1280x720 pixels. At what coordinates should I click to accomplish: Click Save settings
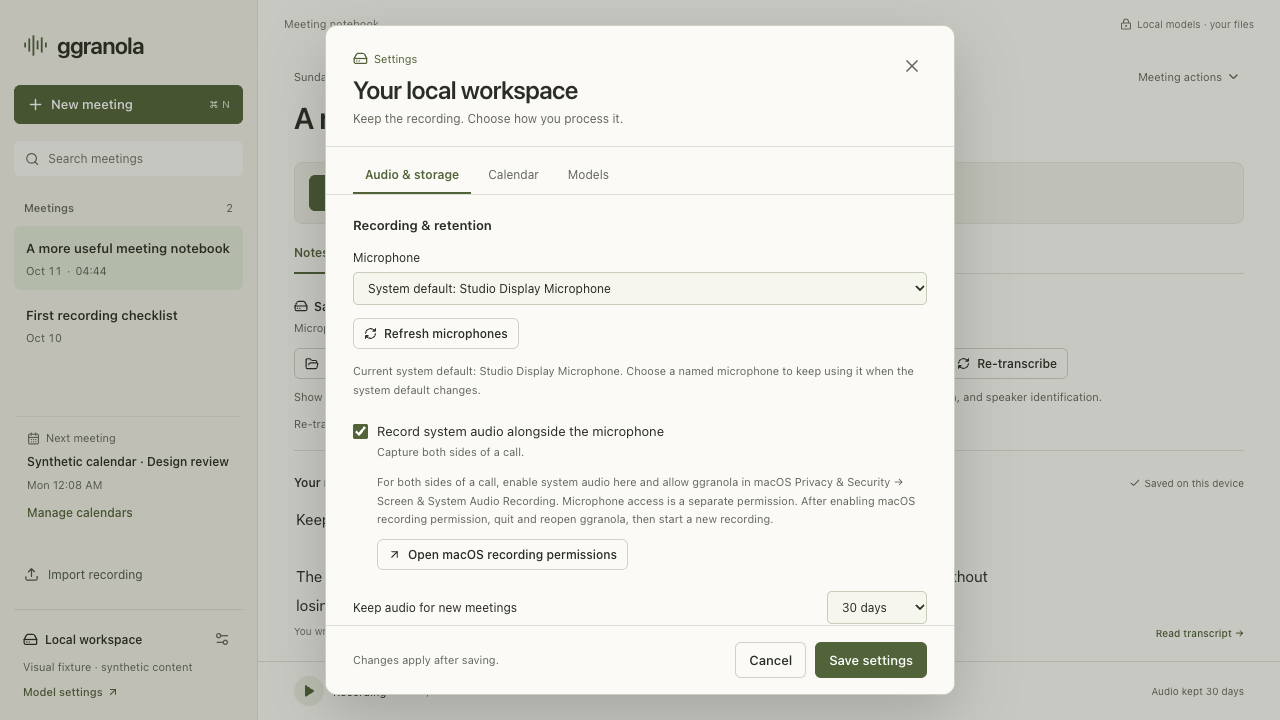click(x=871, y=660)
